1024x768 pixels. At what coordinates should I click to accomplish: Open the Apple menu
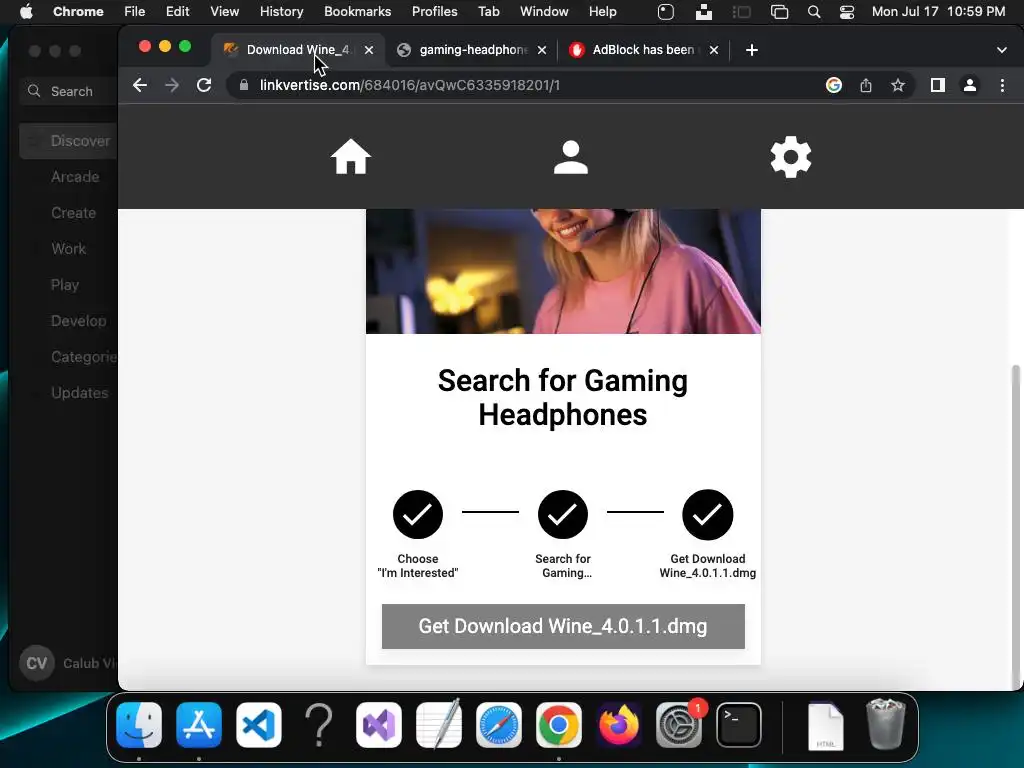pos(26,12)
